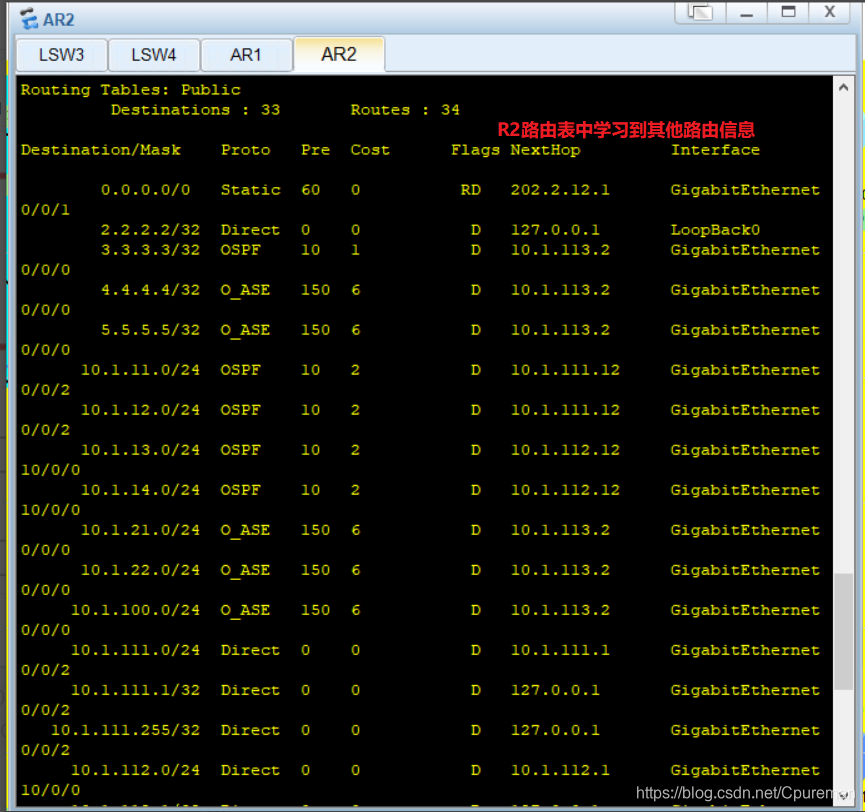865x812 pixels.
Task: Click the 10.1.14.0/24 route entry
Action: [x=141, y=490]
